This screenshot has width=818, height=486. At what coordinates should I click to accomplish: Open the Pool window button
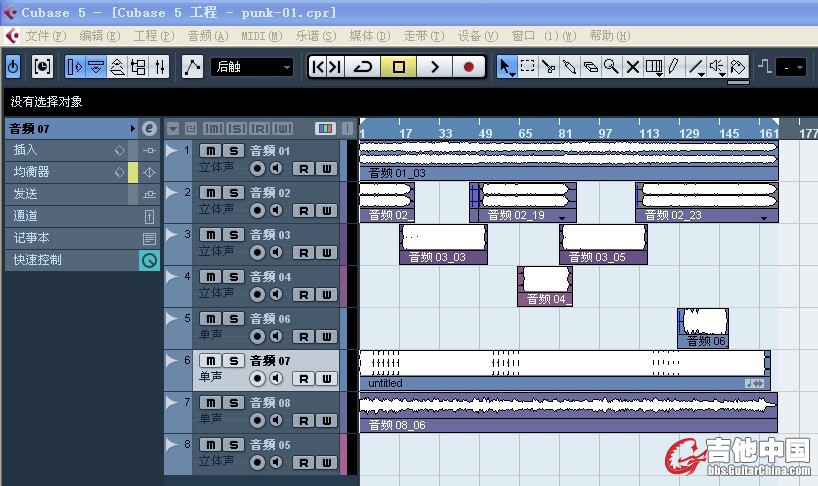138,67
